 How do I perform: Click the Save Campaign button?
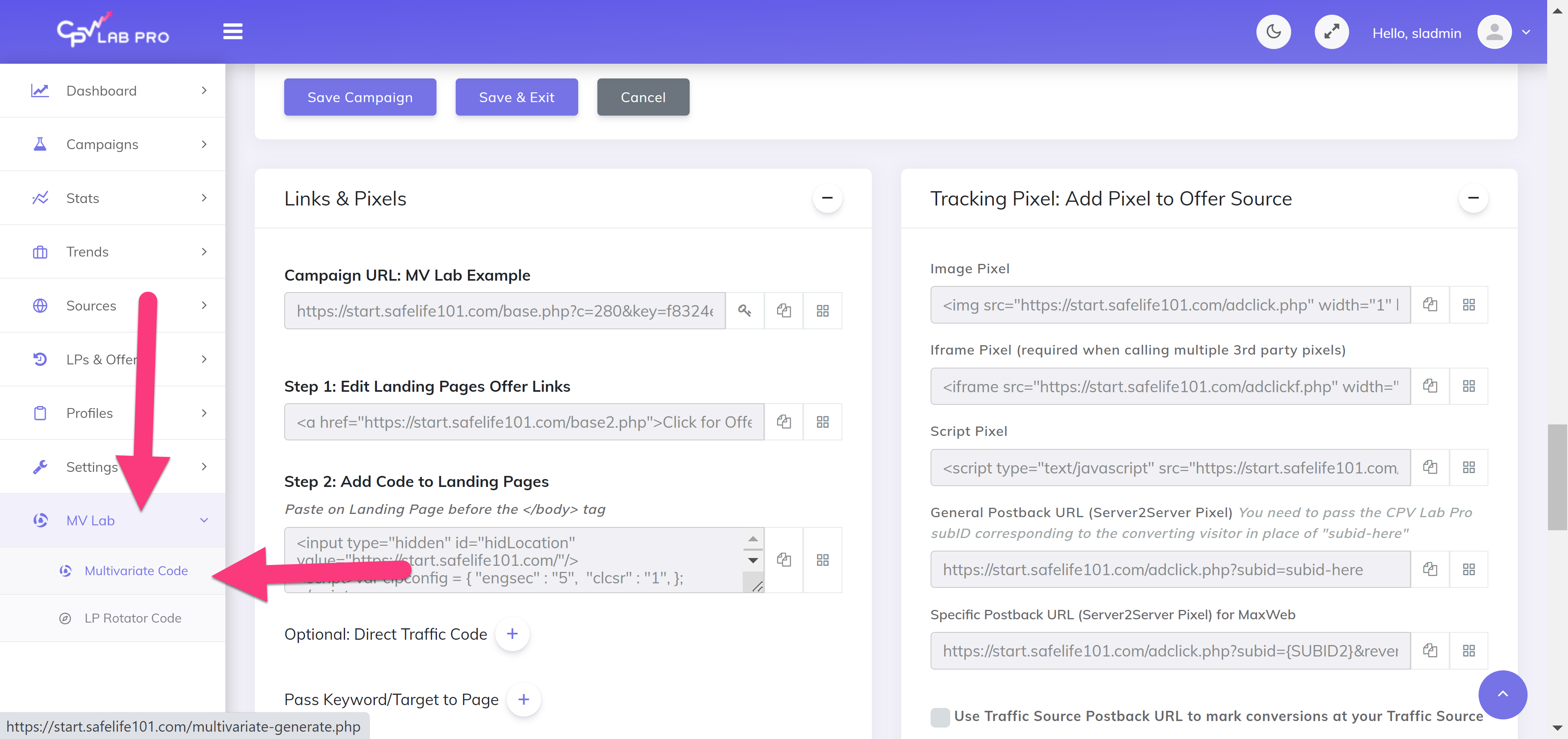pyautogui.click(x=360, y=97)
